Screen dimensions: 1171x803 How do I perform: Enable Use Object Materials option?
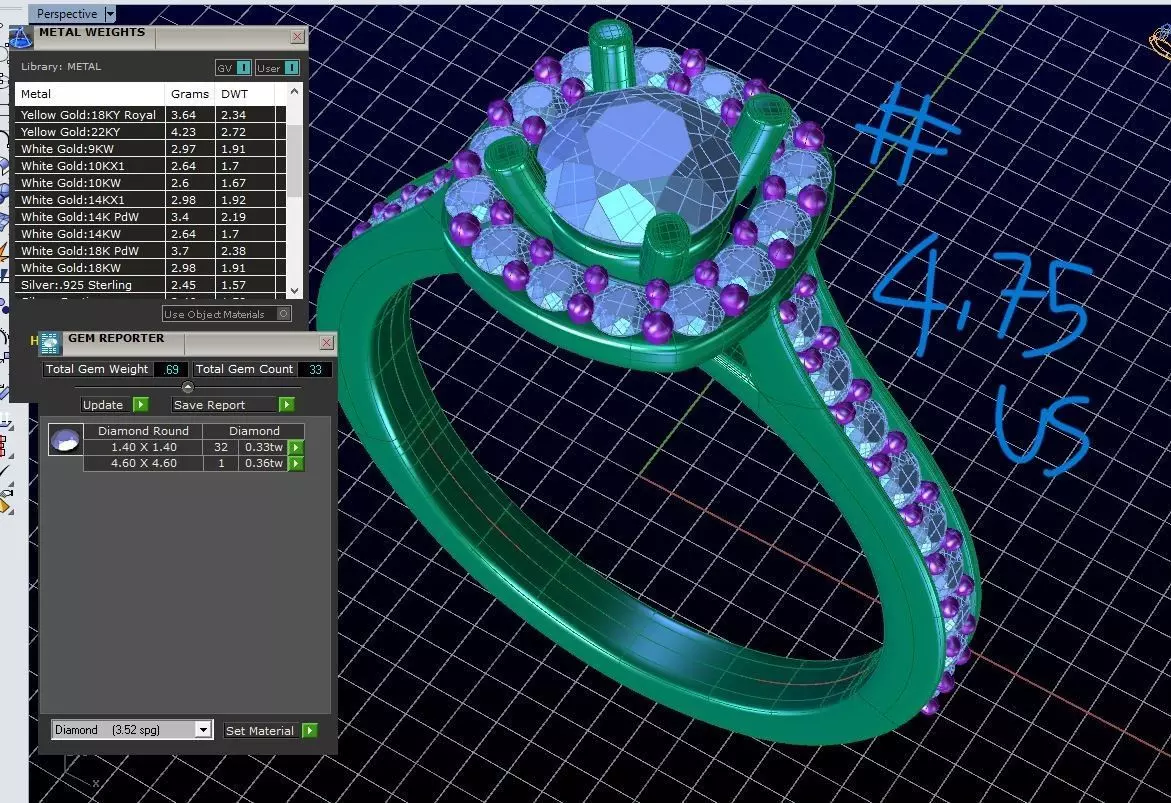pyautogui.click(x=284, y=314)
